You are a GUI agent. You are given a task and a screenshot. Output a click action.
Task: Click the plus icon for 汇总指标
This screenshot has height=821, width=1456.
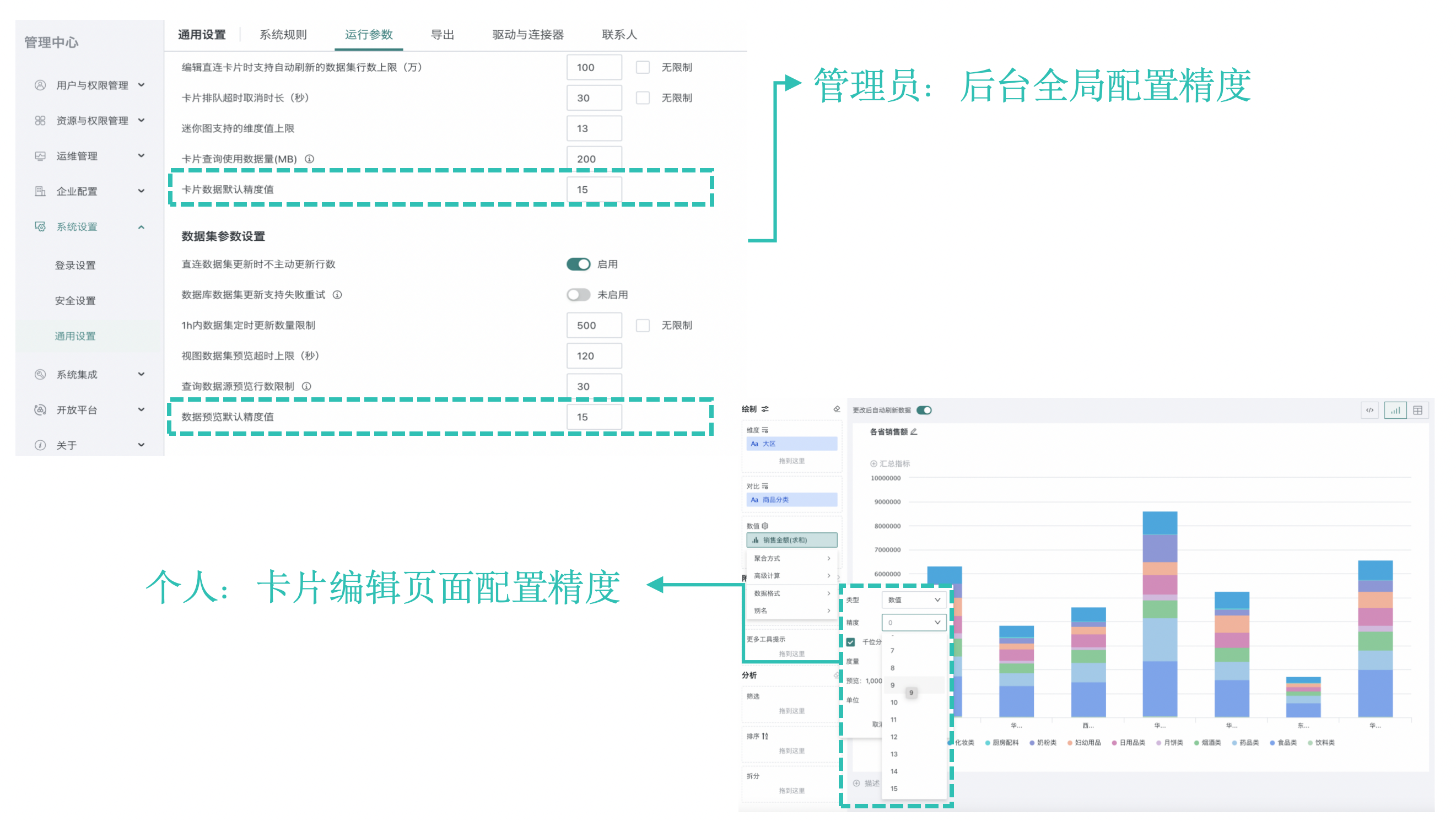873,463
